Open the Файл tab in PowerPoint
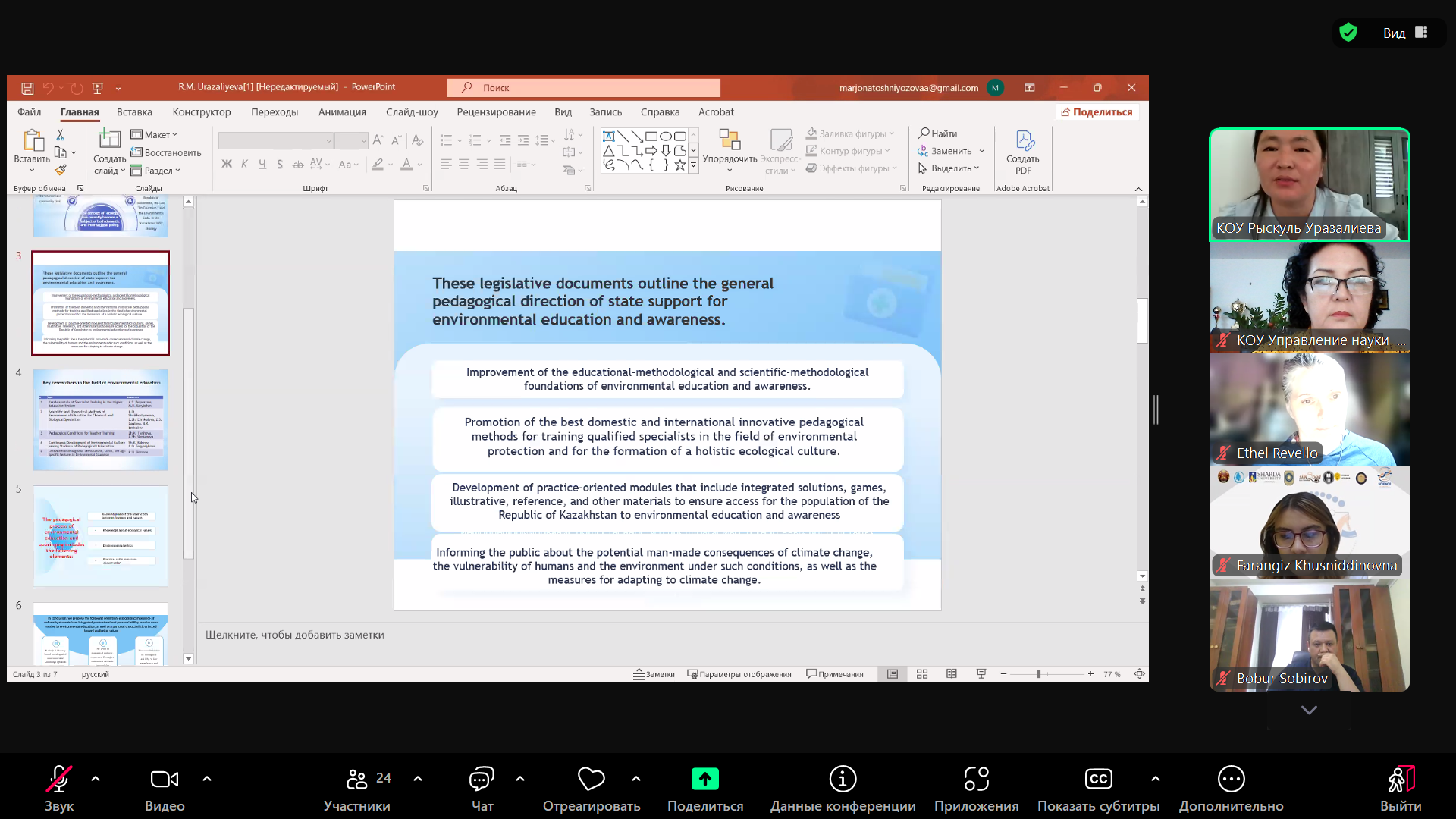This screenshot has width=1456, height=819. click(x=29, y=112)
